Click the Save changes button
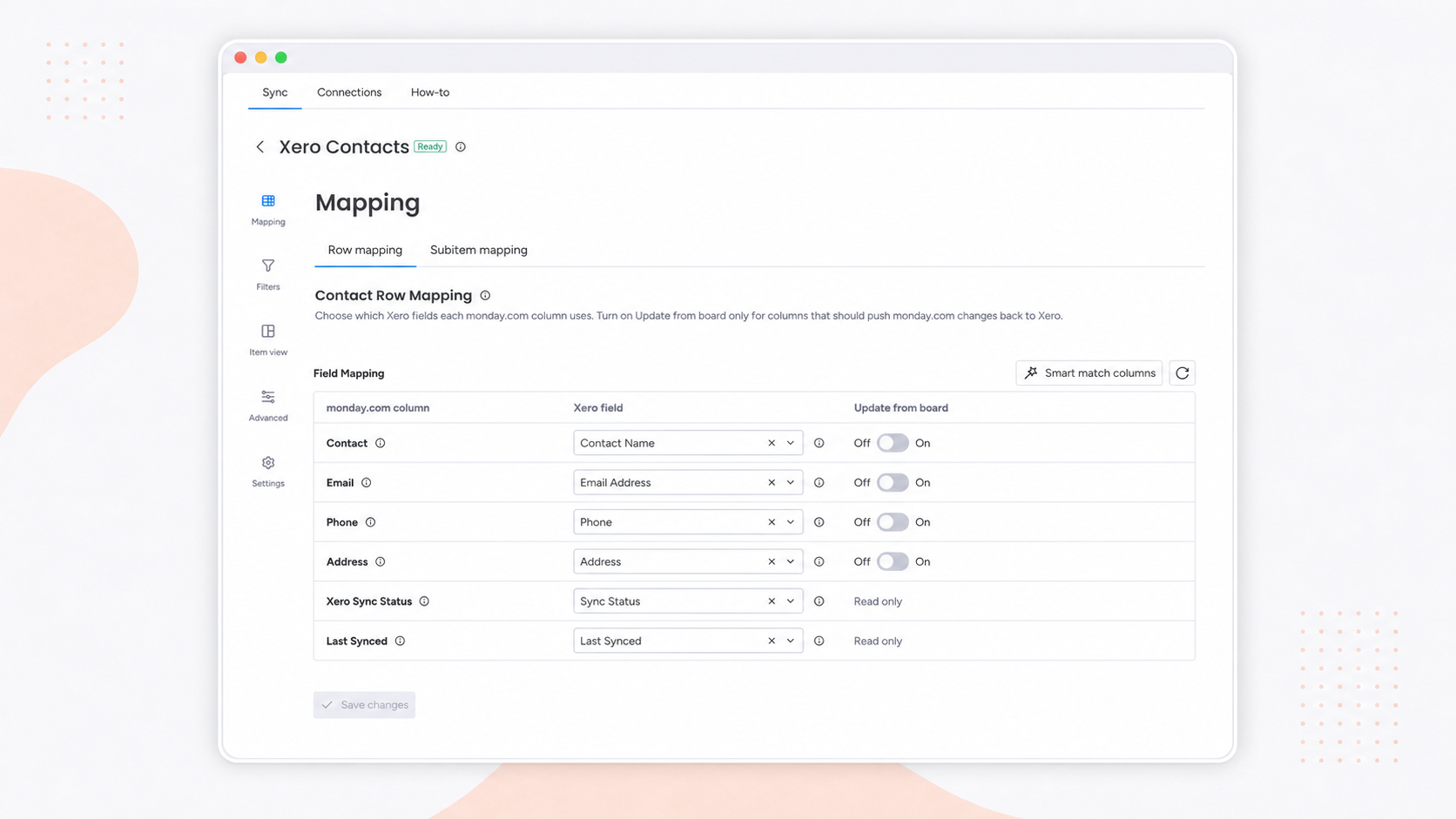The width and height of the screenshot is (1456, 819). point(364,705)
